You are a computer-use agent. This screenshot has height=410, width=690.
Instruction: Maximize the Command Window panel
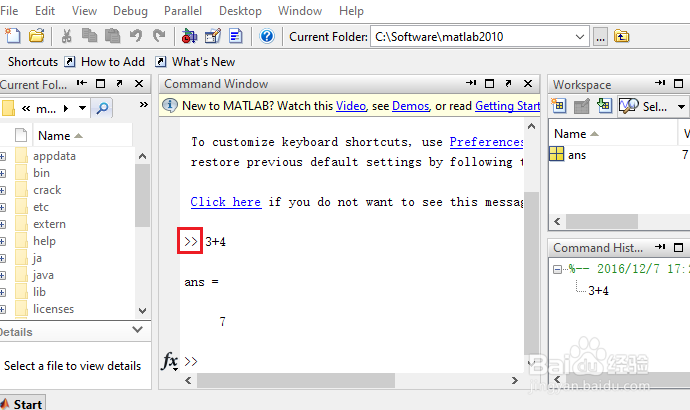489,84
